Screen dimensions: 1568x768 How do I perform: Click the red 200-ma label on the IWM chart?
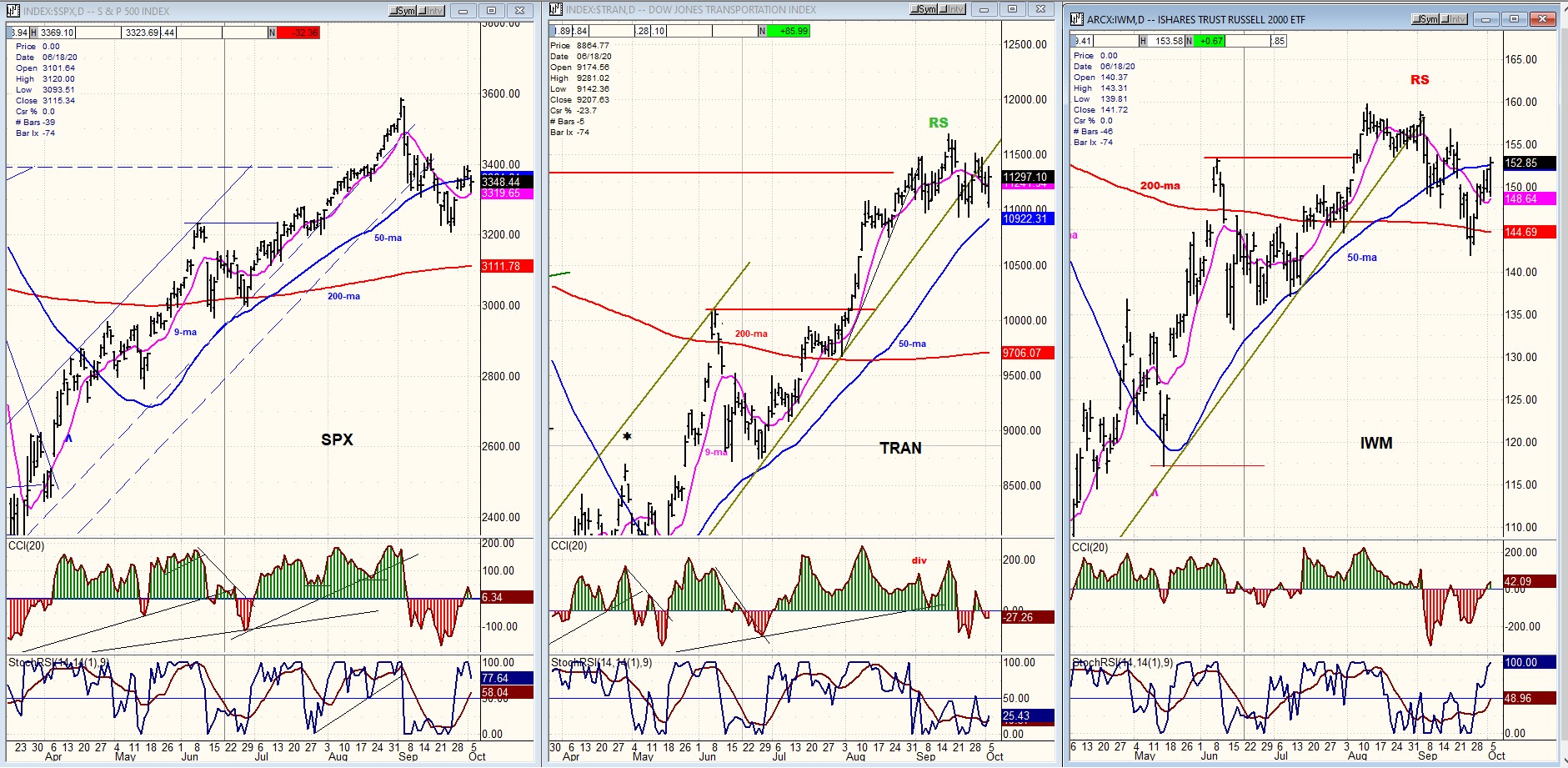pyautogui.click(x=1160, y=185)
